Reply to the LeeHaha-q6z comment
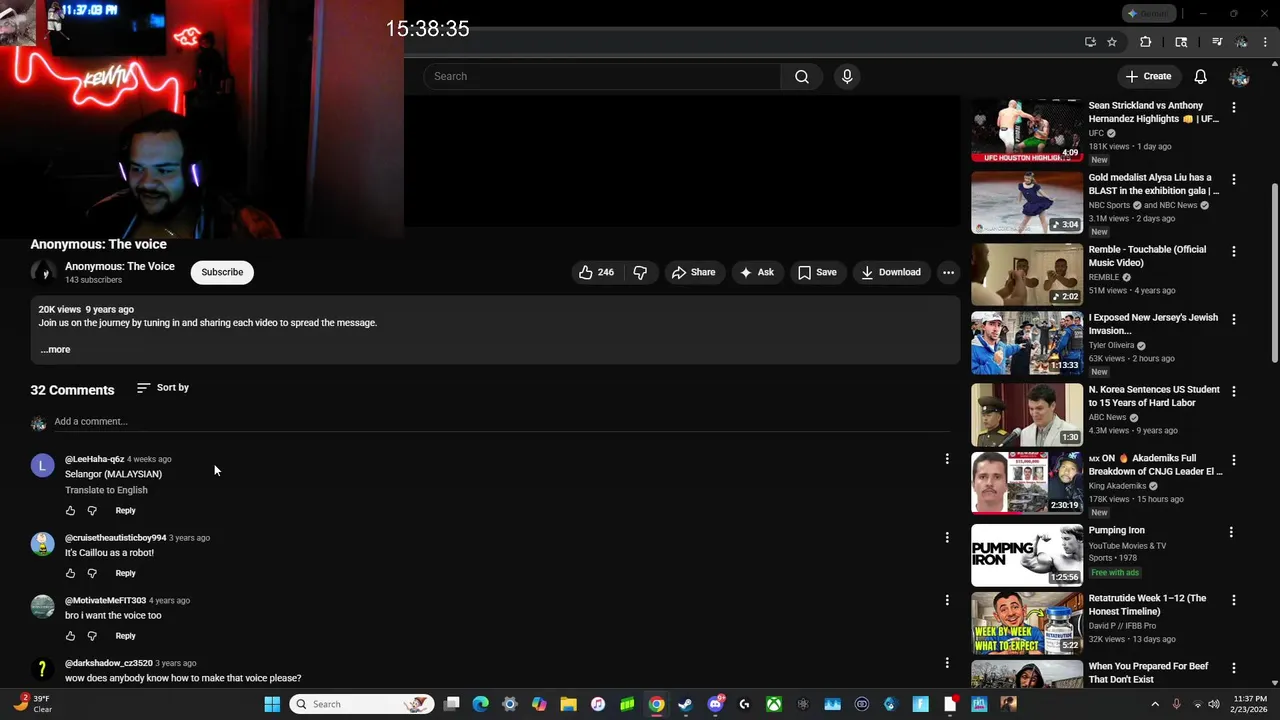Screen dimensions: 1280x720 [x=125, y=511]
